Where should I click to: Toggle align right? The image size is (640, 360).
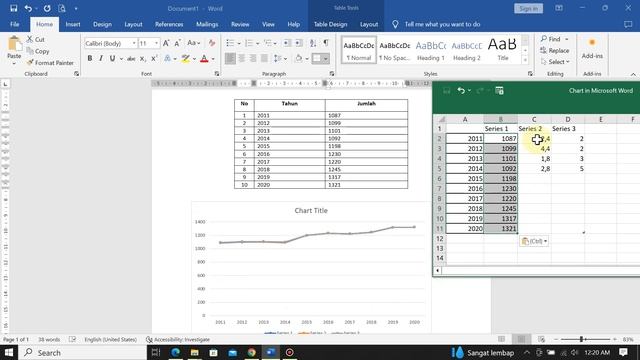[x=253, y=59]
